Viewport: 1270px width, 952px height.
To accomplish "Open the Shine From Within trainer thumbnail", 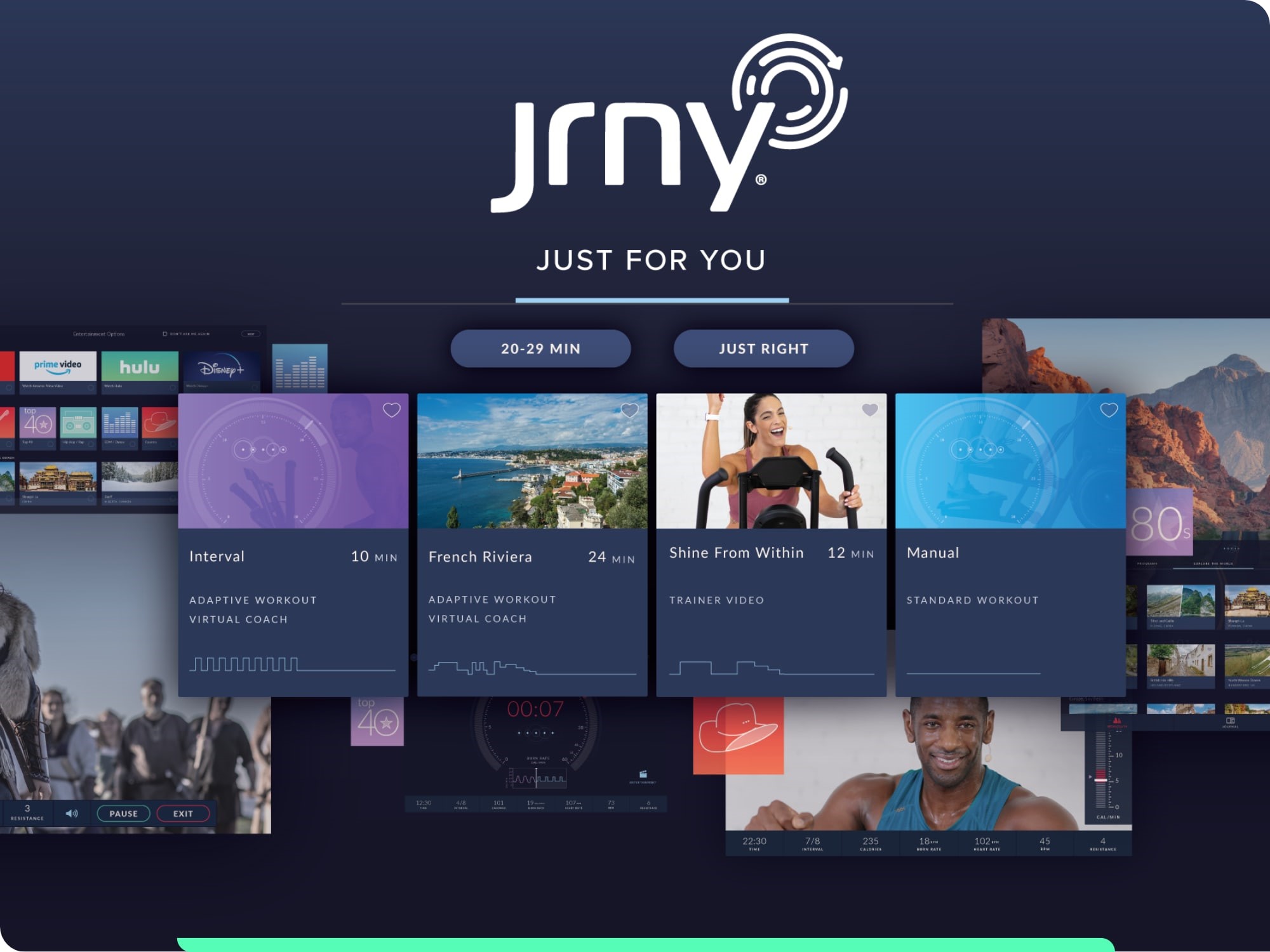I will point(771,461).
